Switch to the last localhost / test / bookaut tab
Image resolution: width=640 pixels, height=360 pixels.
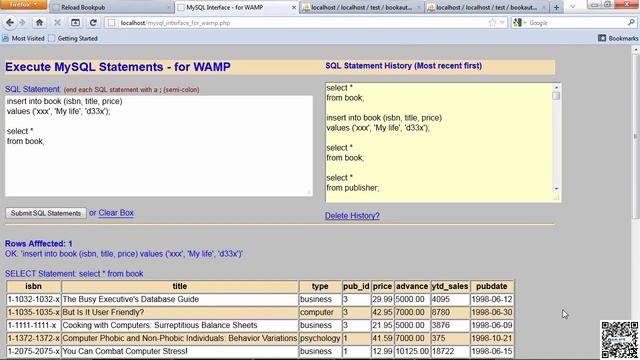(487, 7)
